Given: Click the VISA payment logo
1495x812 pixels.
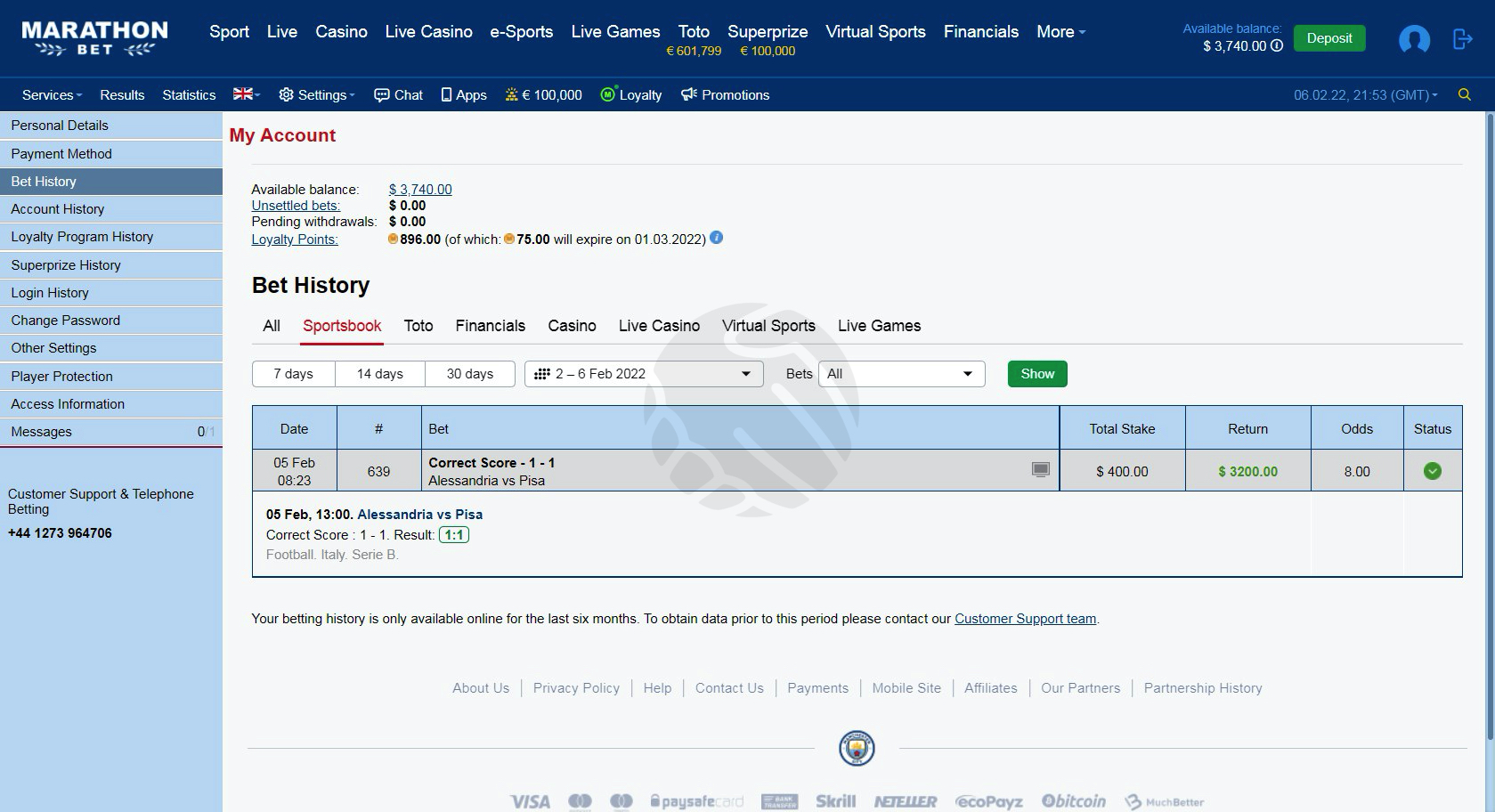Looking at the screenshot, I should click(x=530, y=801).
